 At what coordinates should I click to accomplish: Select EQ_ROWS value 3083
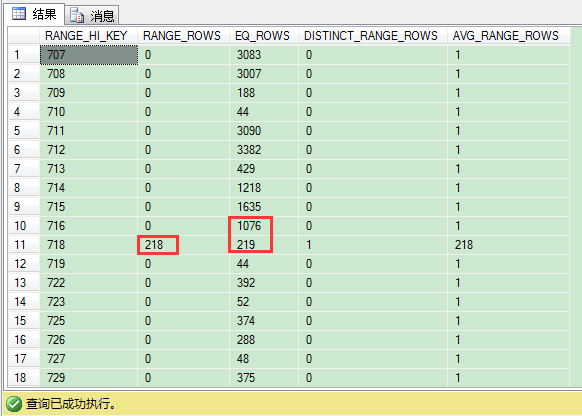[x=264, y=55]
